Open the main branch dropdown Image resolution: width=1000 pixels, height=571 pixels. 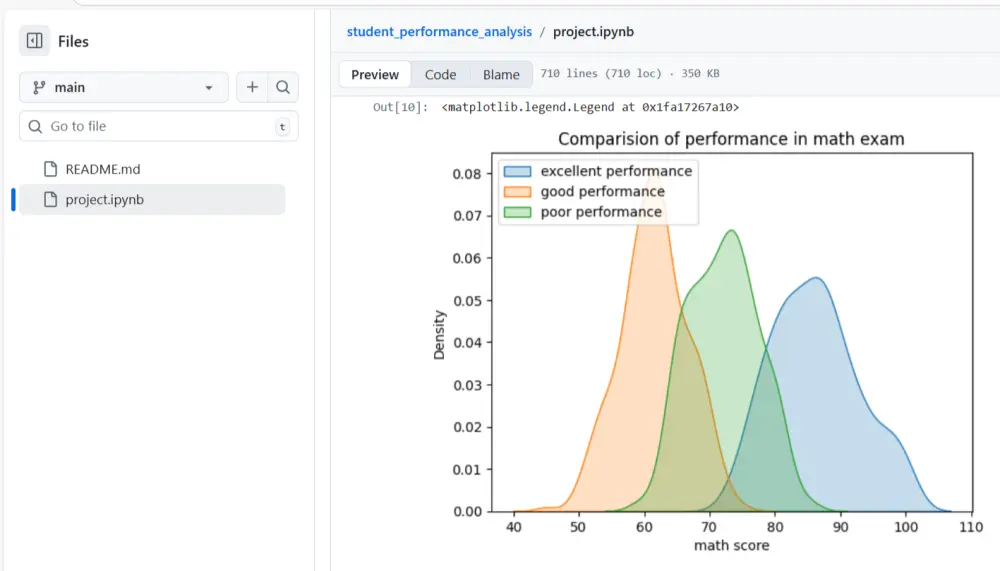click(124, 87)
